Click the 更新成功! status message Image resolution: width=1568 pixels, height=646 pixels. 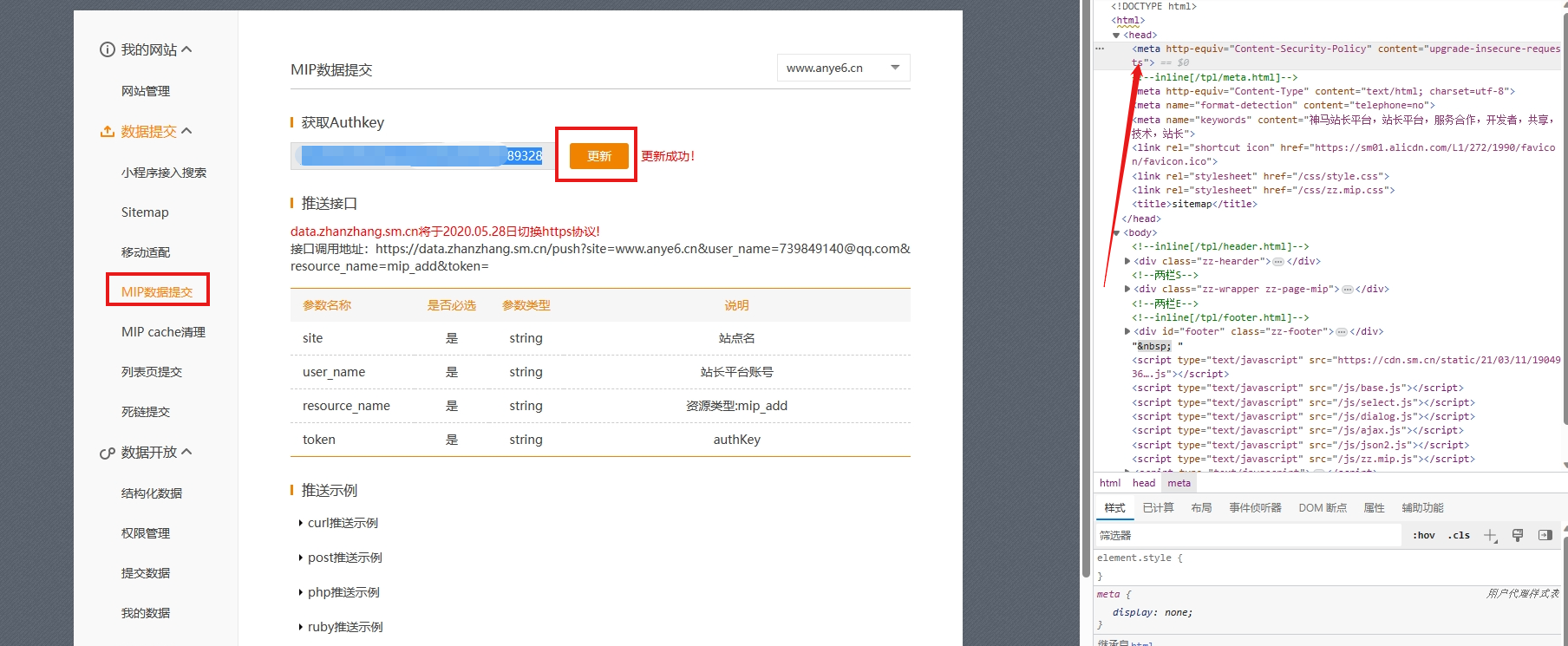(x=668, y=156)
